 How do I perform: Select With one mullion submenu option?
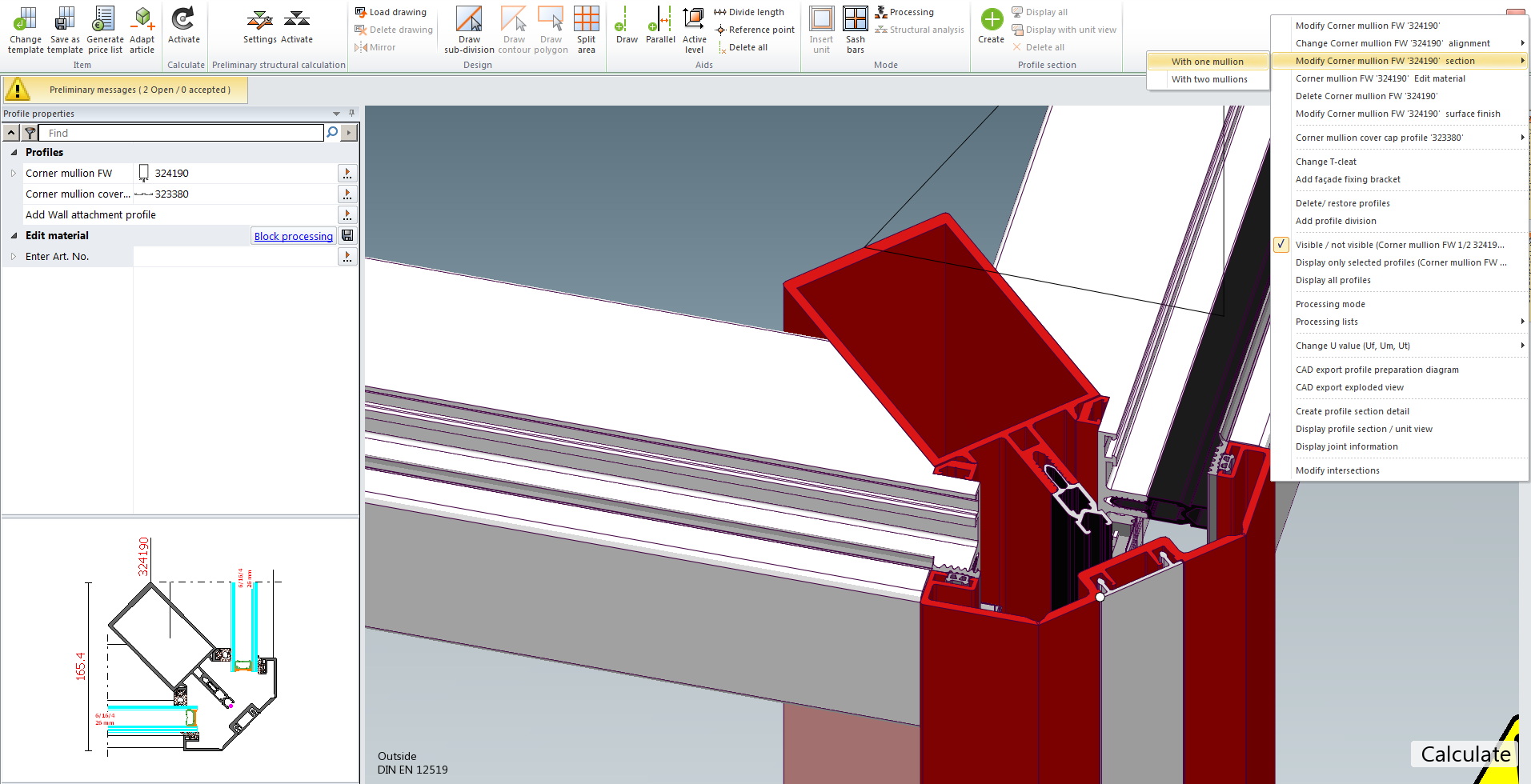pos(1207,62)
